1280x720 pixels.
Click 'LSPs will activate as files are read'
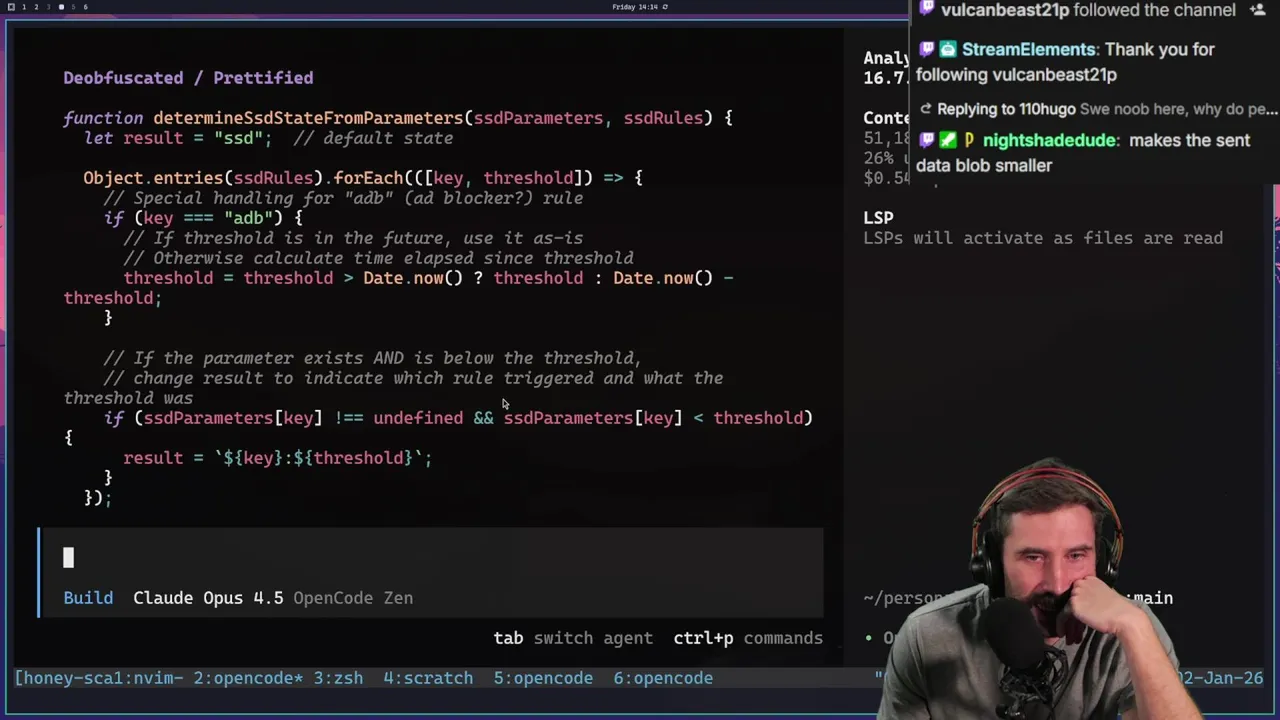click(1043, 238)
